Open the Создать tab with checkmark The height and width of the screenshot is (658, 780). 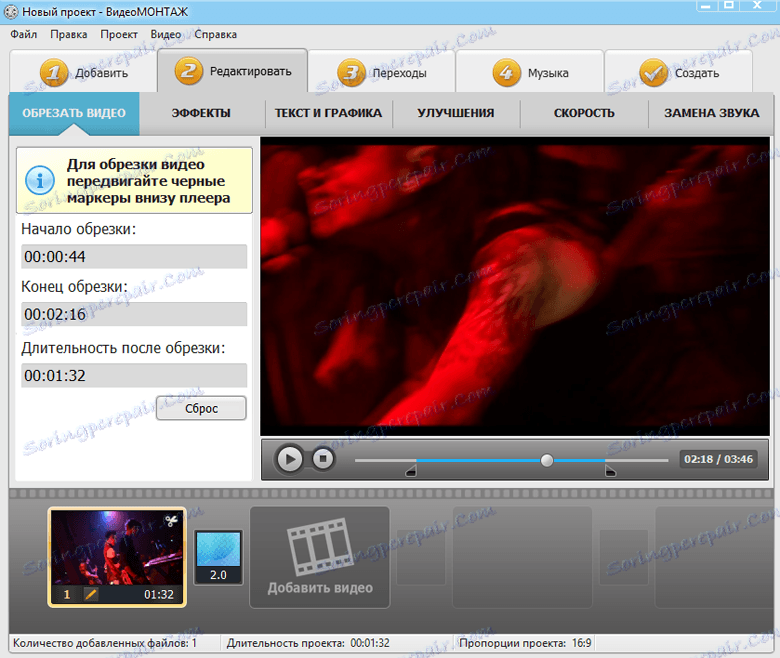[x=679, y=72]
